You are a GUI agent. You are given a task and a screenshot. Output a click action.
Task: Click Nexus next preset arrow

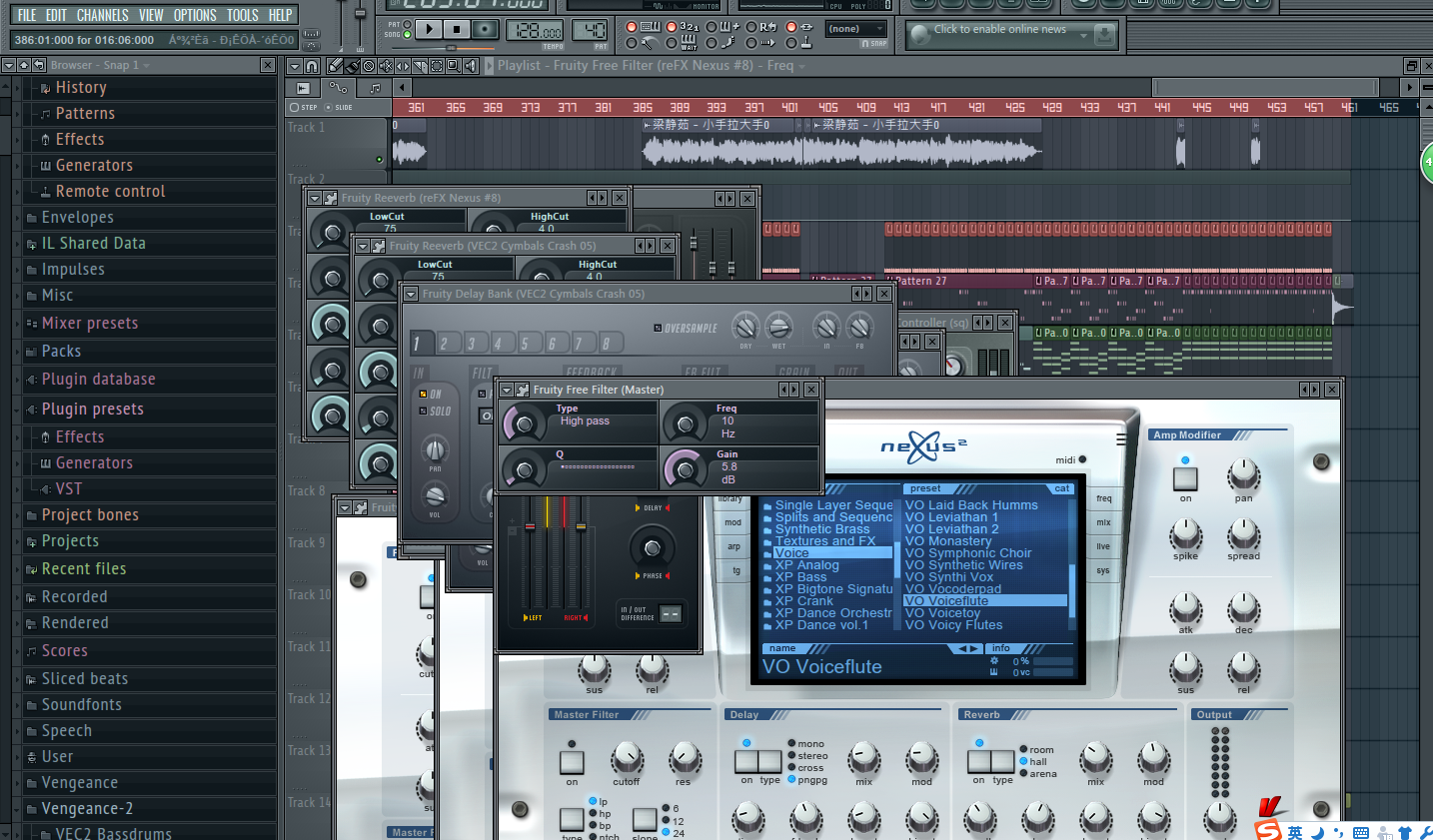pos(974,649)
